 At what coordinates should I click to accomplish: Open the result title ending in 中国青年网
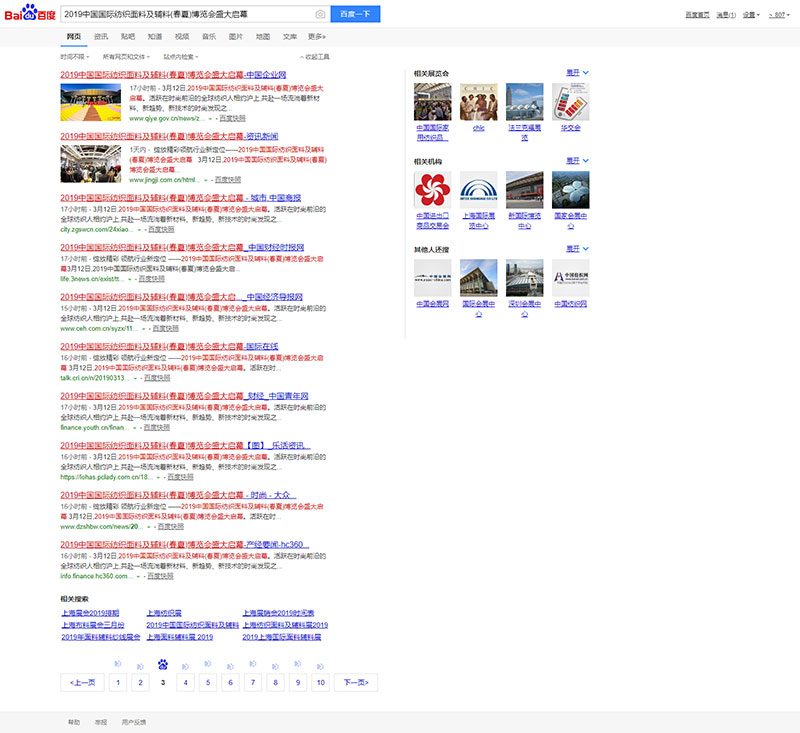[x=184, y=396]
